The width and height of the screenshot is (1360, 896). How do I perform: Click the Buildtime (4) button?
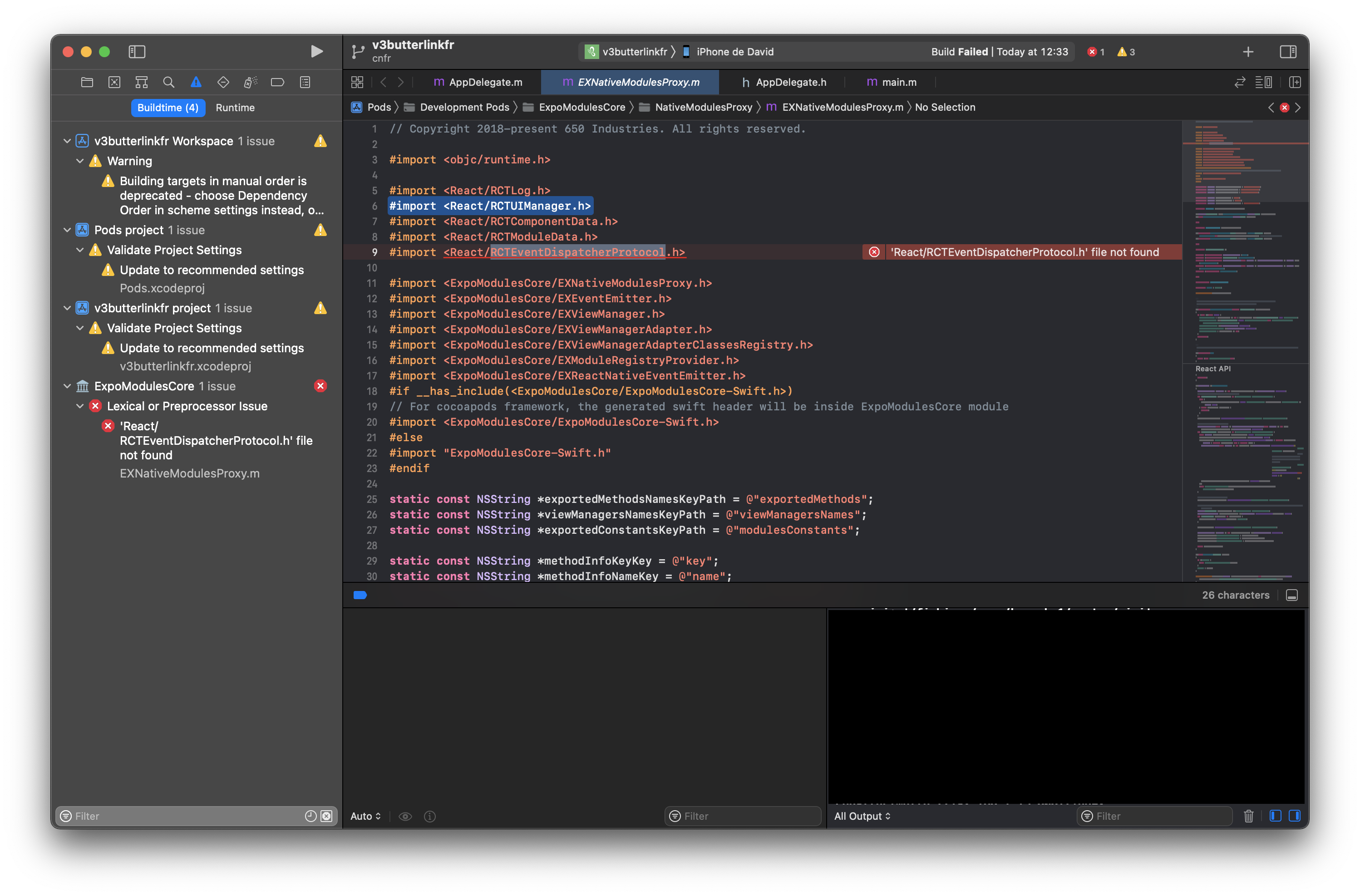[168, 108]
